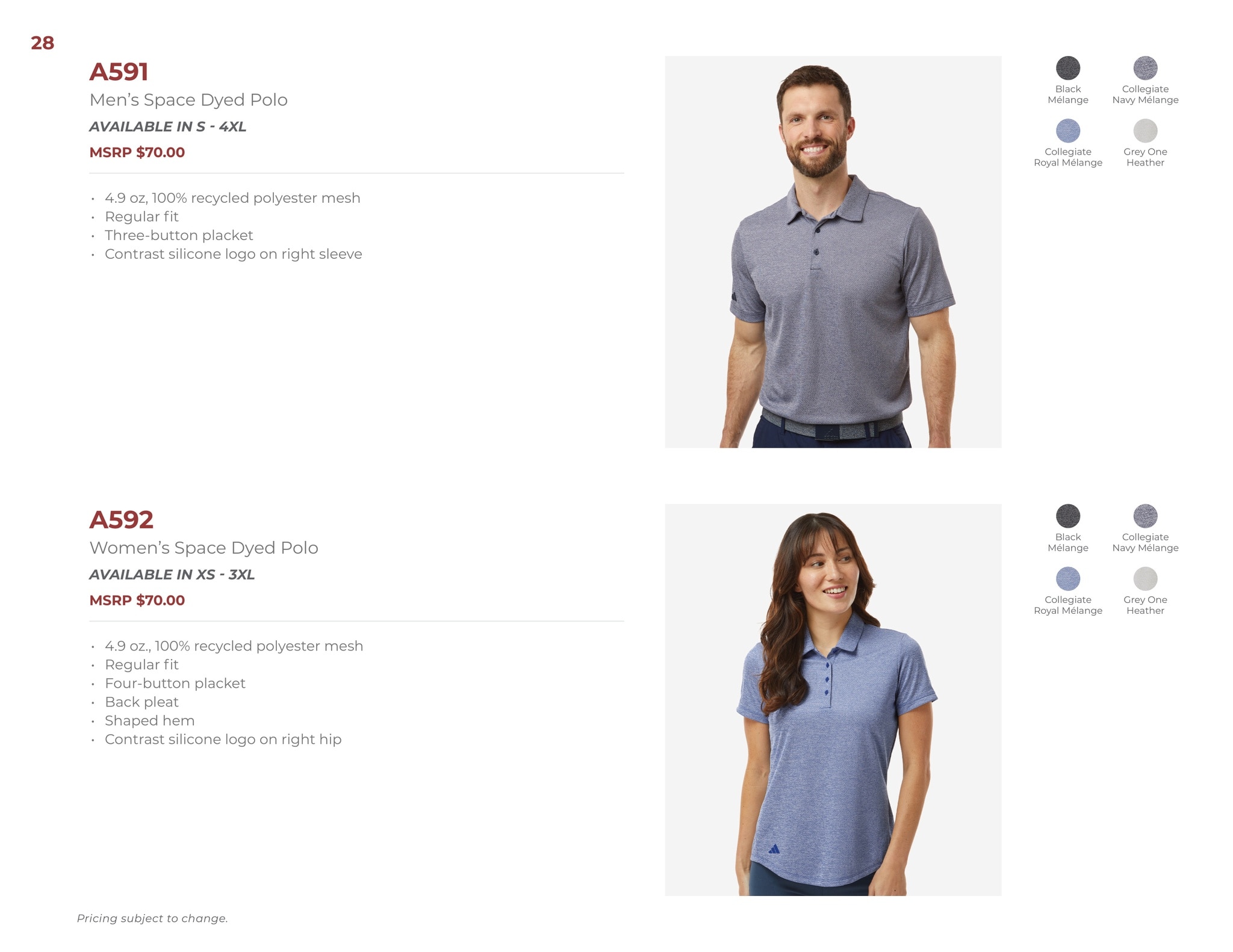The height and width of the screenshot is (952, 1233).
Task: Pick the A592 Collegiate Royal Mélange swatch
Action: [x=1068, y=578]
